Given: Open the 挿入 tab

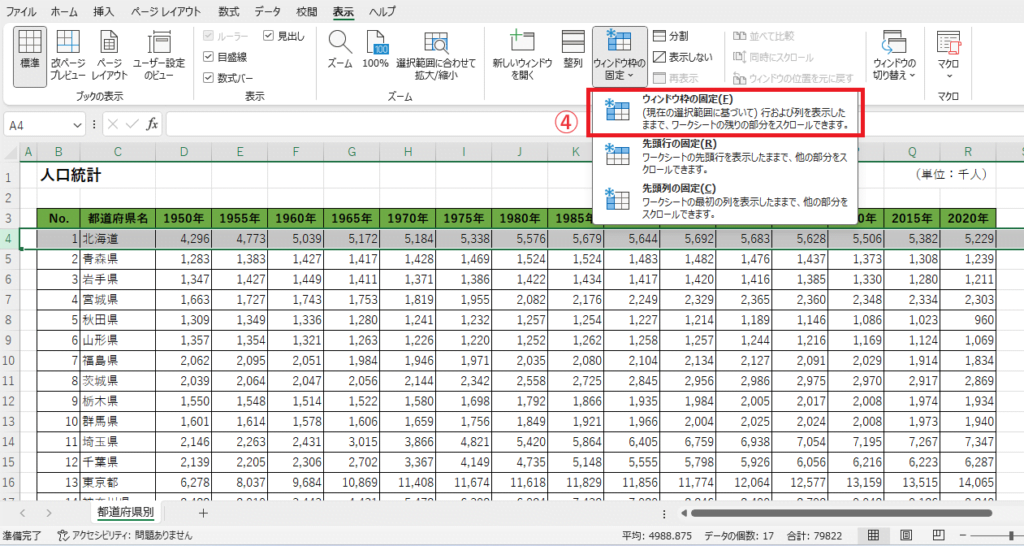Looking at the screenshot, I should (104, 12).
